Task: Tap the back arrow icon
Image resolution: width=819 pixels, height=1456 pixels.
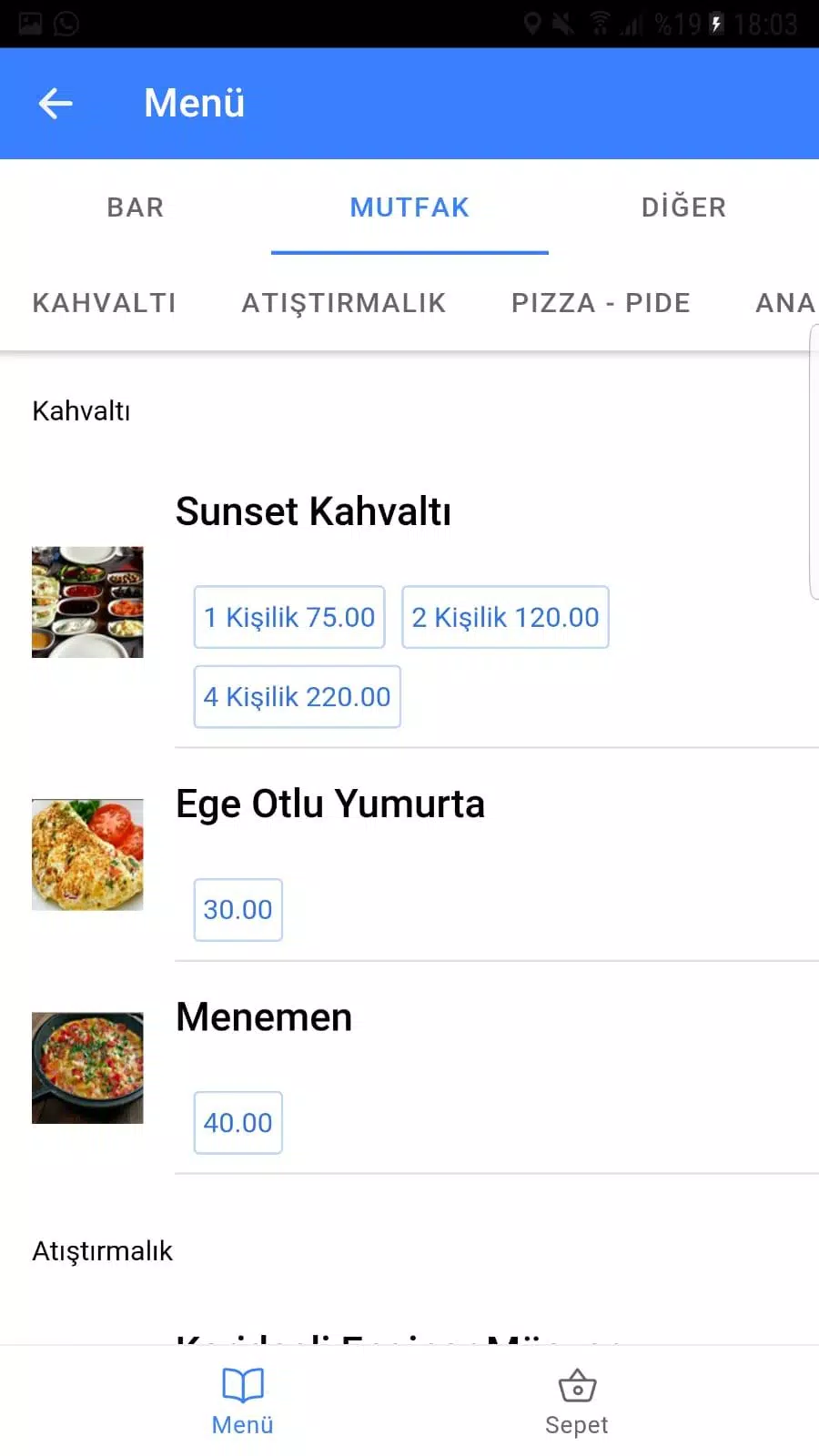Action: [x=56, y=104]
